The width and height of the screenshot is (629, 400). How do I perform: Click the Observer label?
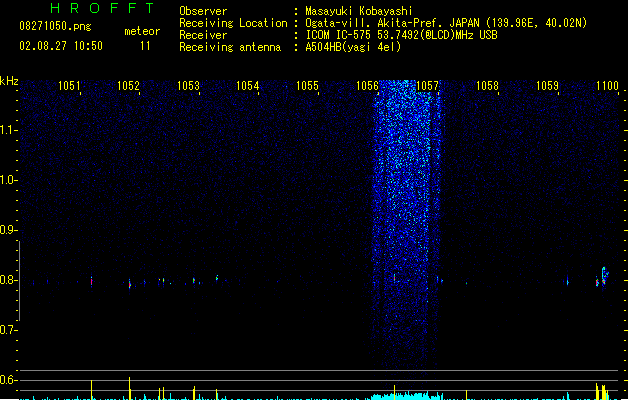tap(203, 11)
